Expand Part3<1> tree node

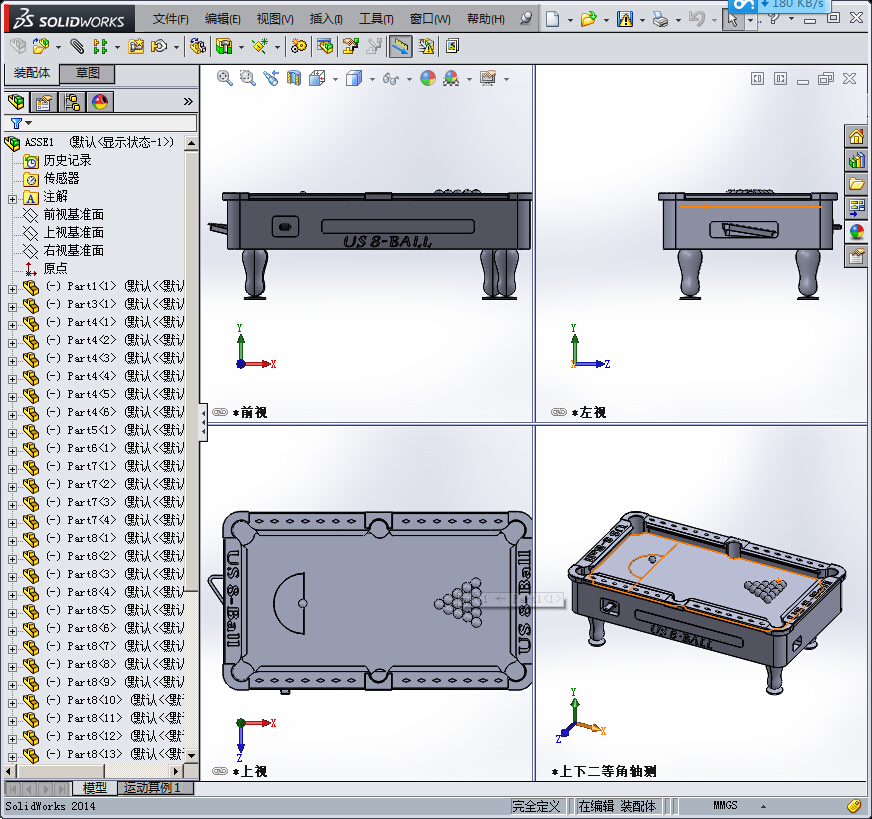click(x=12, y=307)
